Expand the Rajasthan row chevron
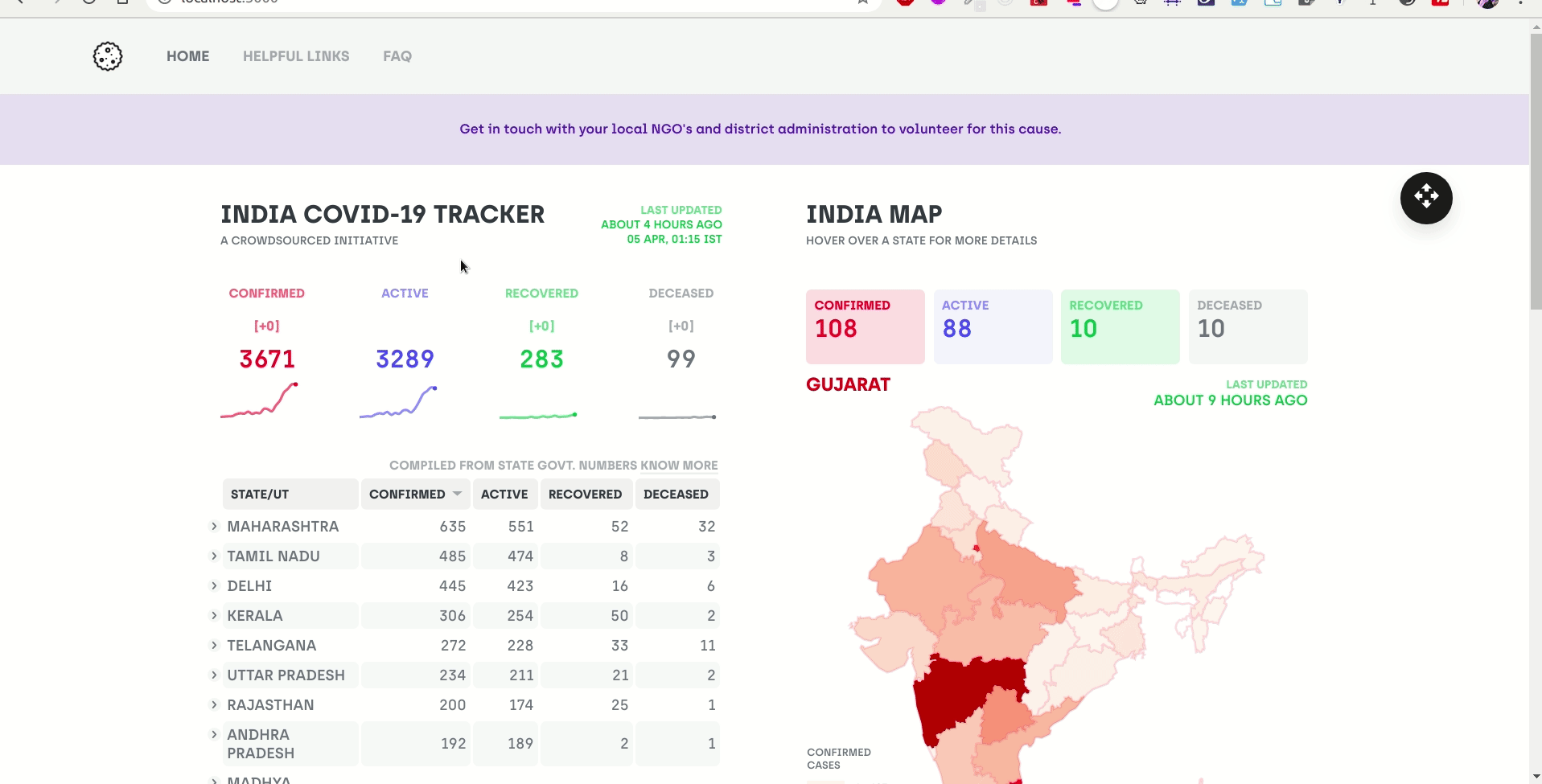The height and width of the screenshot is (784, 1542). point(214,704)
